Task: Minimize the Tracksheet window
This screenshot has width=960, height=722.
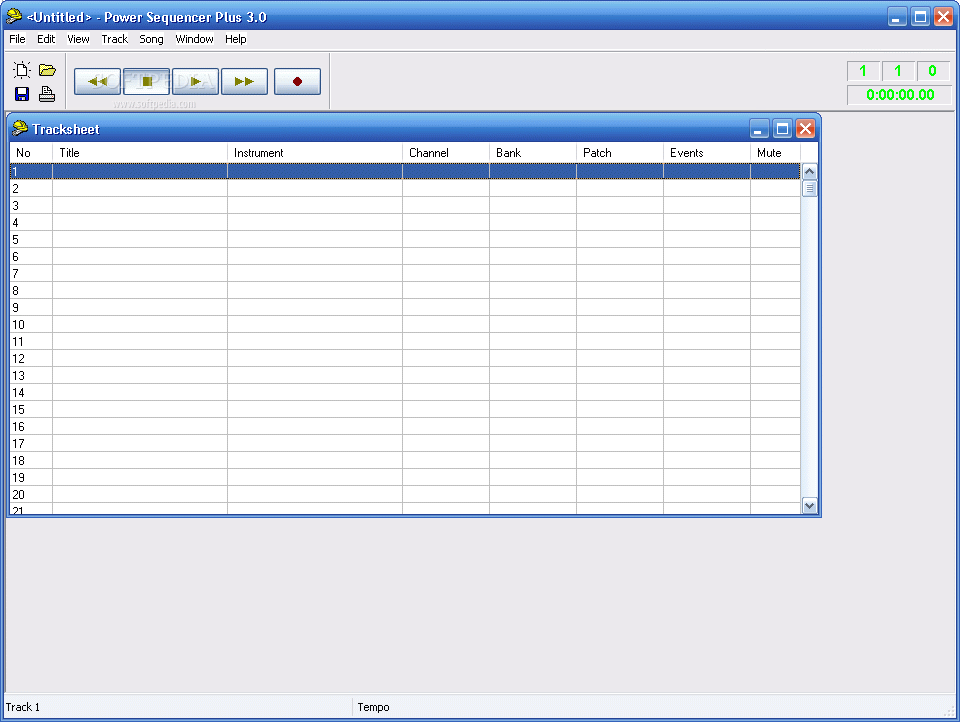Action: [x=759, y=129]
